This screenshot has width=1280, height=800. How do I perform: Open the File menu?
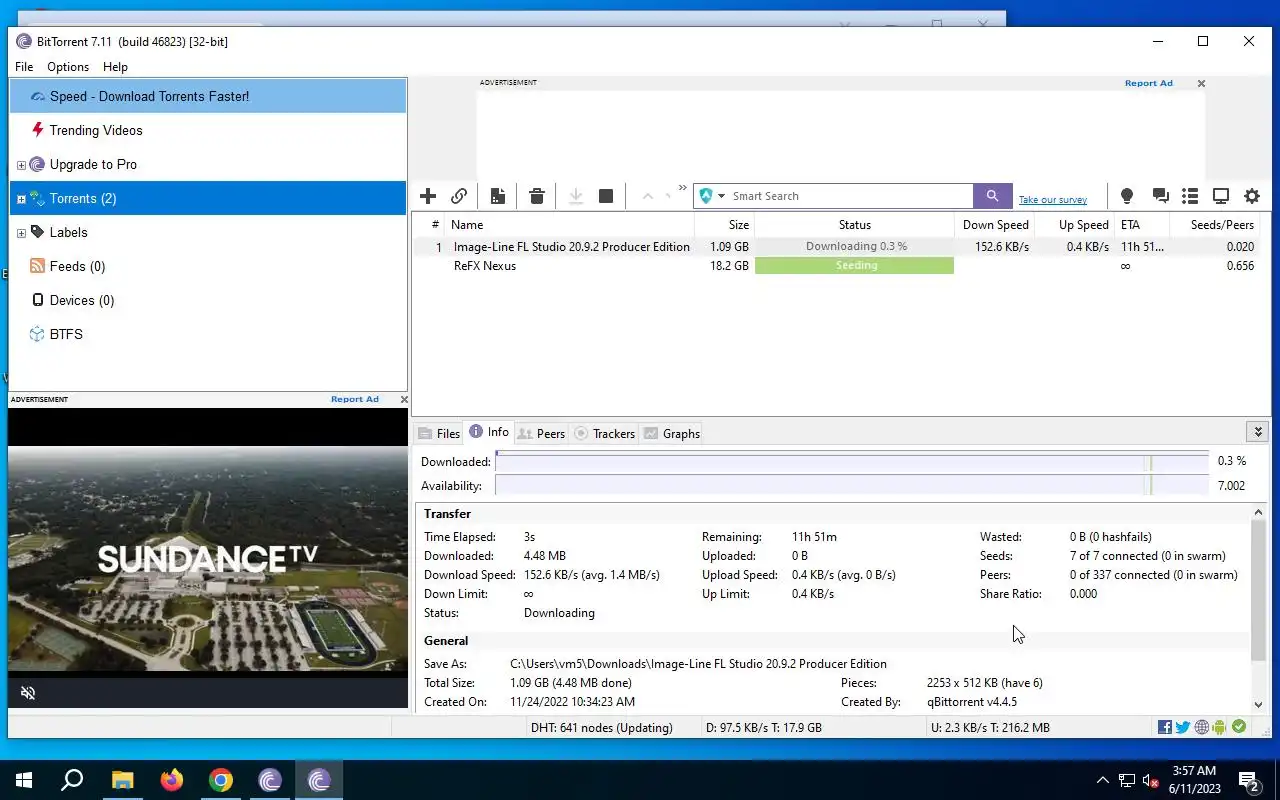(x=24, y=67)
